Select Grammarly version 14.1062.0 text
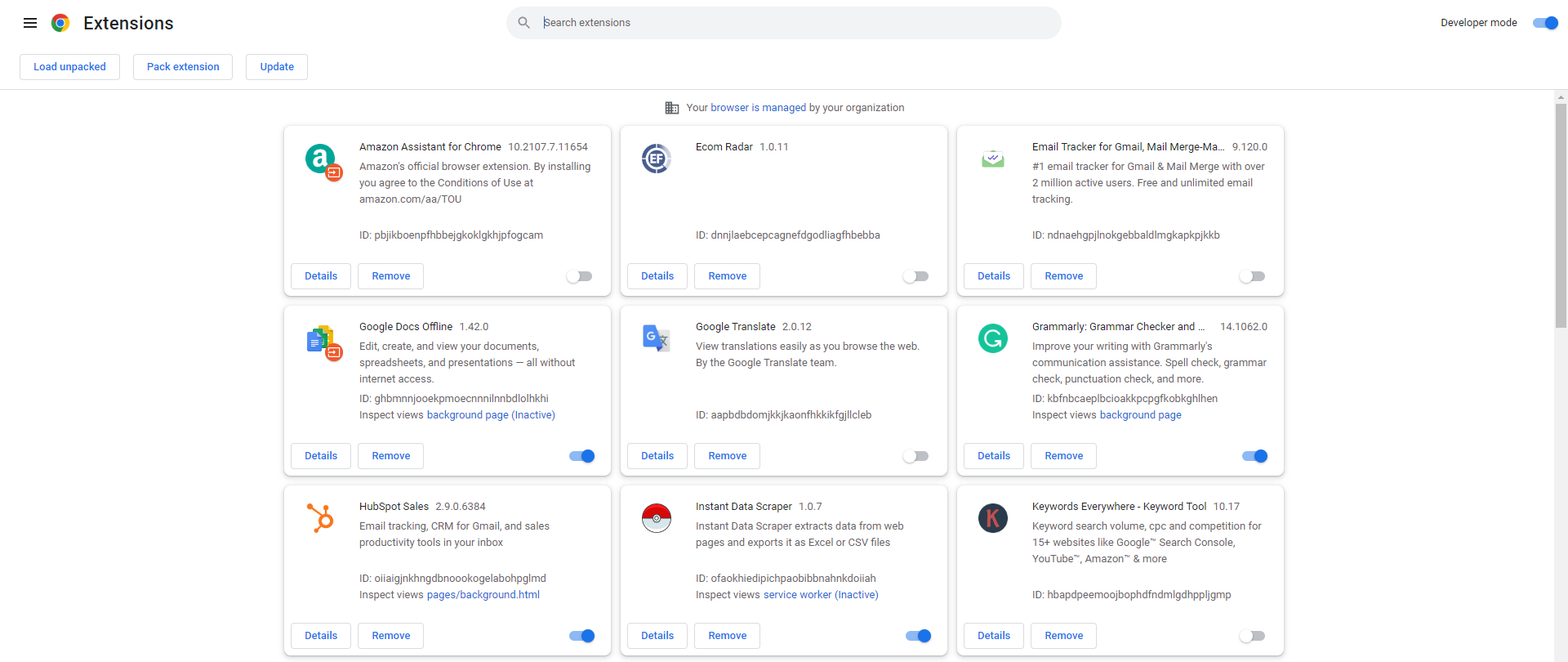The image size is (1568, 662). click(1244, 327)
